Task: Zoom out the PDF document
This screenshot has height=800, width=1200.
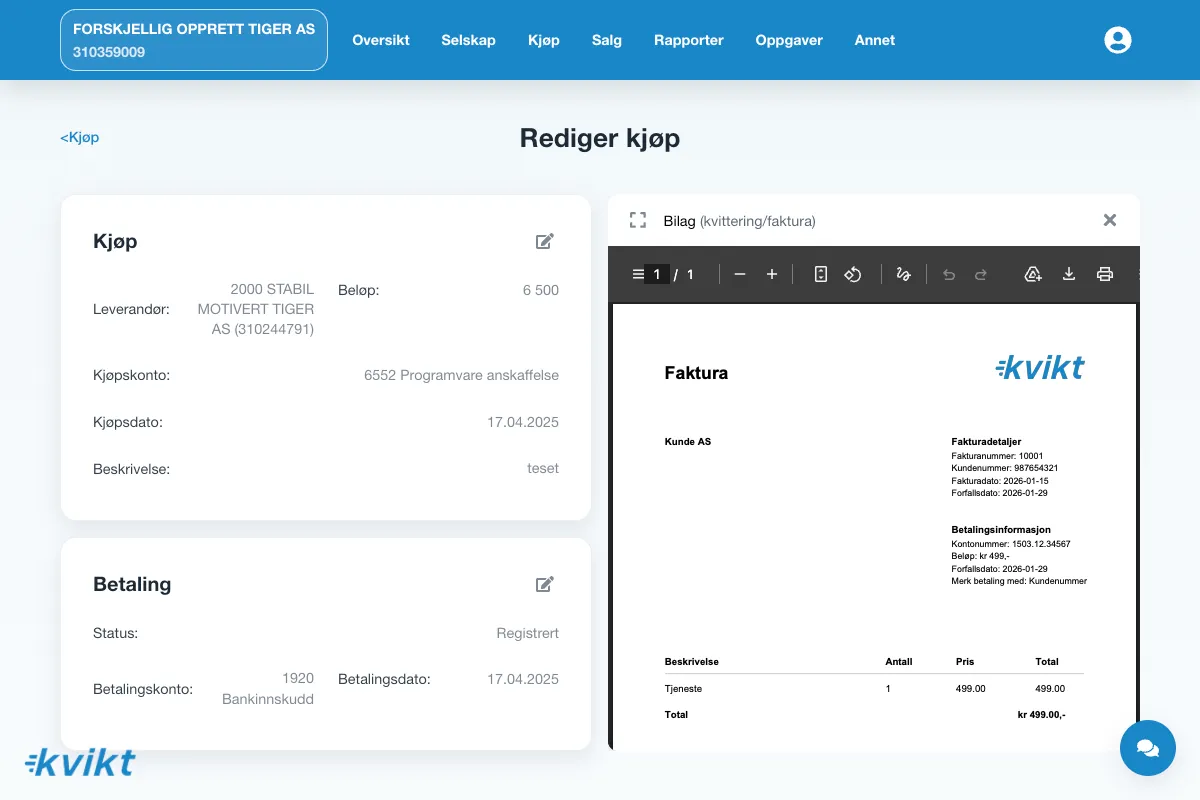Action: (740, 274)
